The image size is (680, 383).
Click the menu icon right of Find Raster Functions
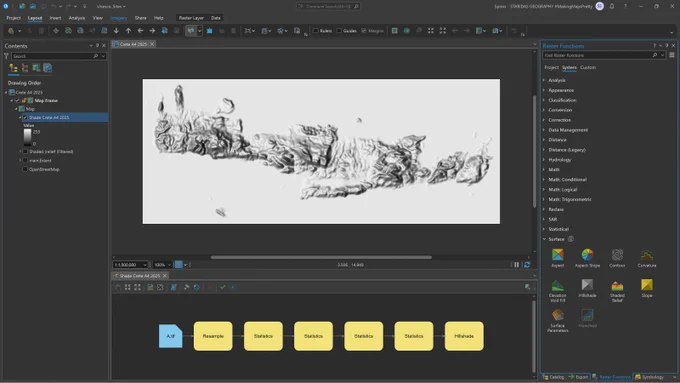click(x=672, y=55)
